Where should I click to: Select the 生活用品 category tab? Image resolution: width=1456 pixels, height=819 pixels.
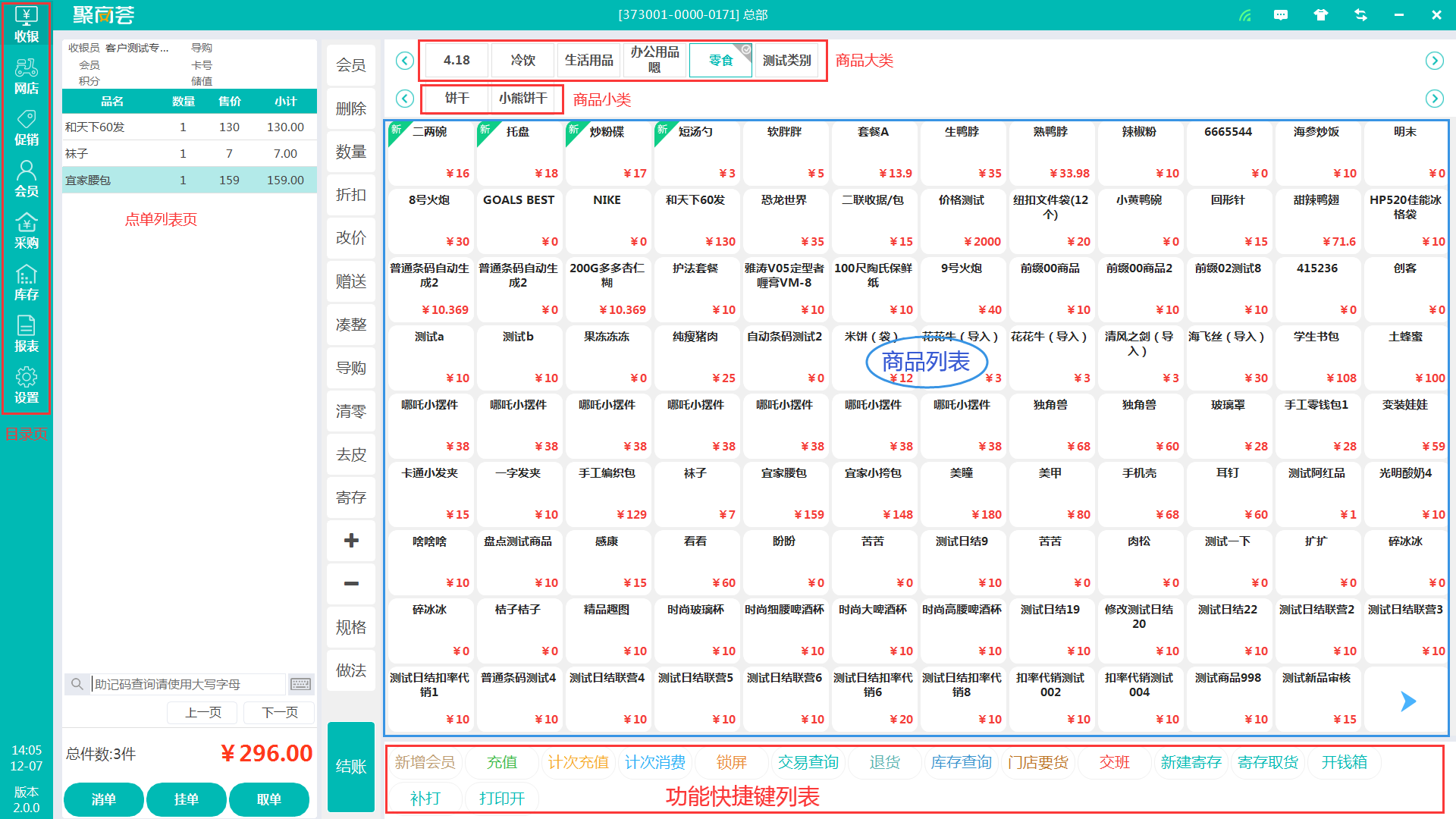(x=588, y=60)
